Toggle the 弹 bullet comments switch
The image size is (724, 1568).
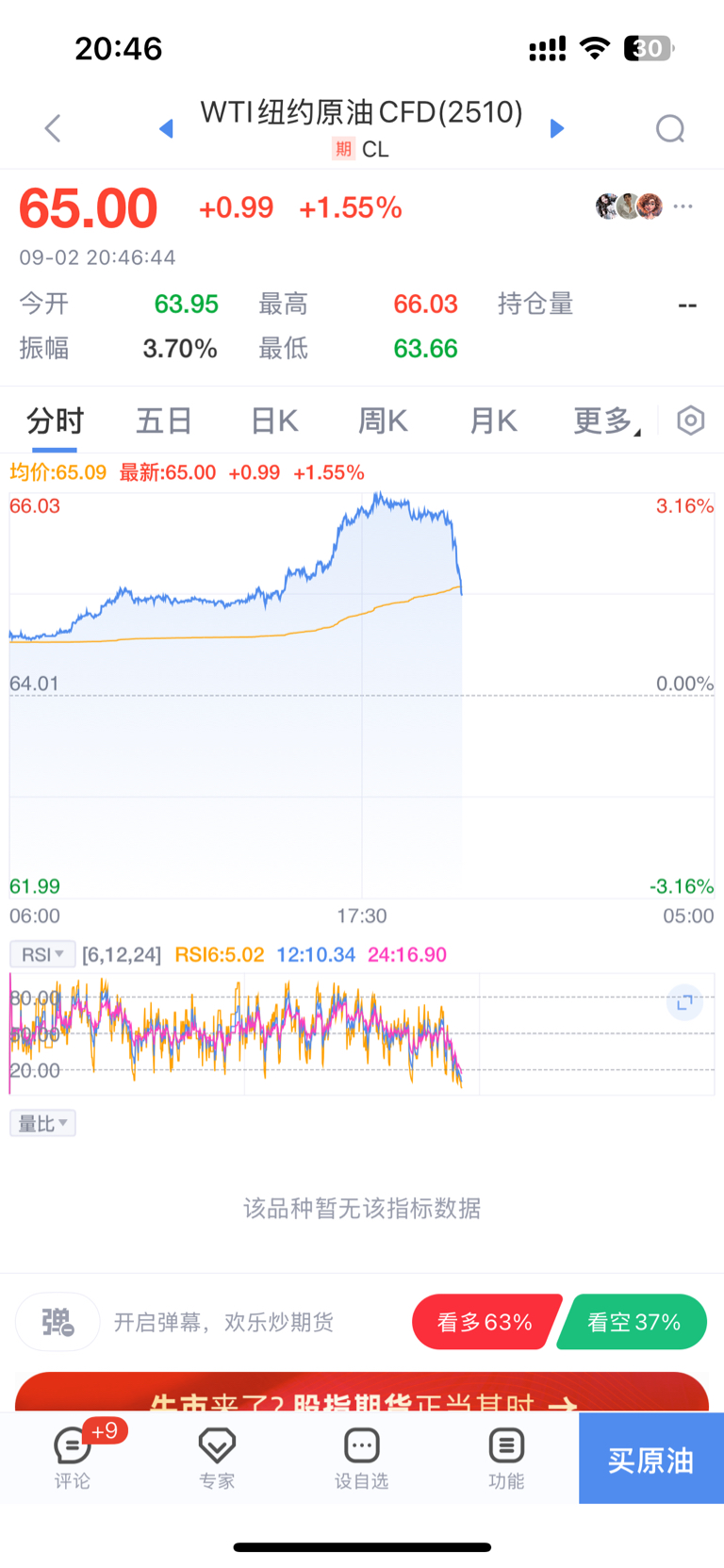58,1322
